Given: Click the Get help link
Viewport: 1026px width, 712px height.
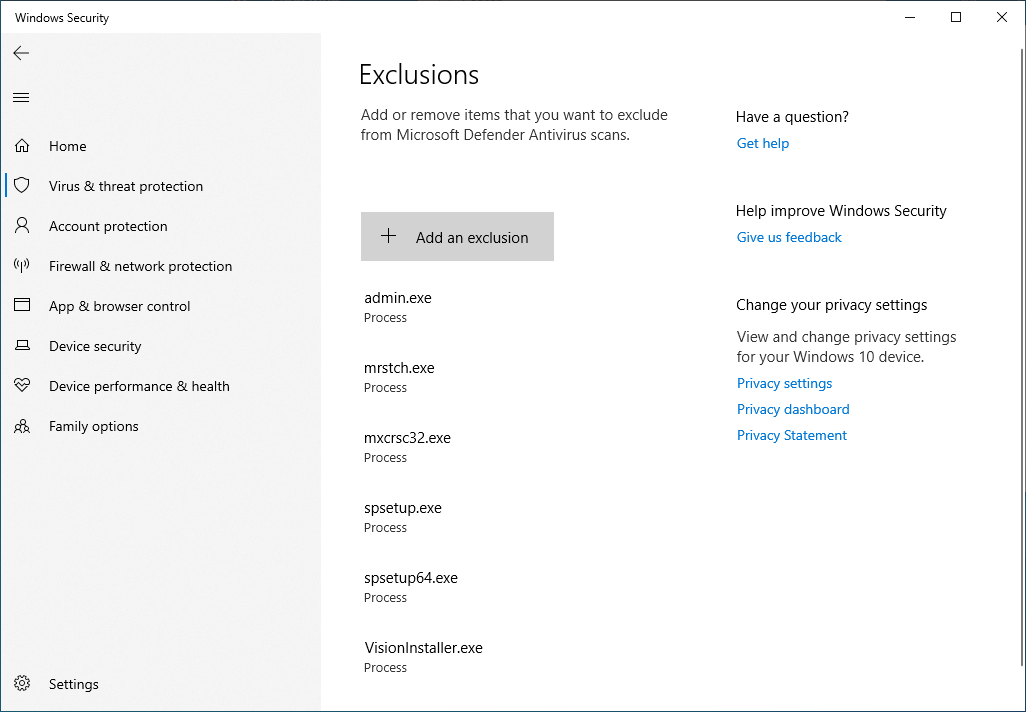Looking at the screenshot, I should 763,143.
